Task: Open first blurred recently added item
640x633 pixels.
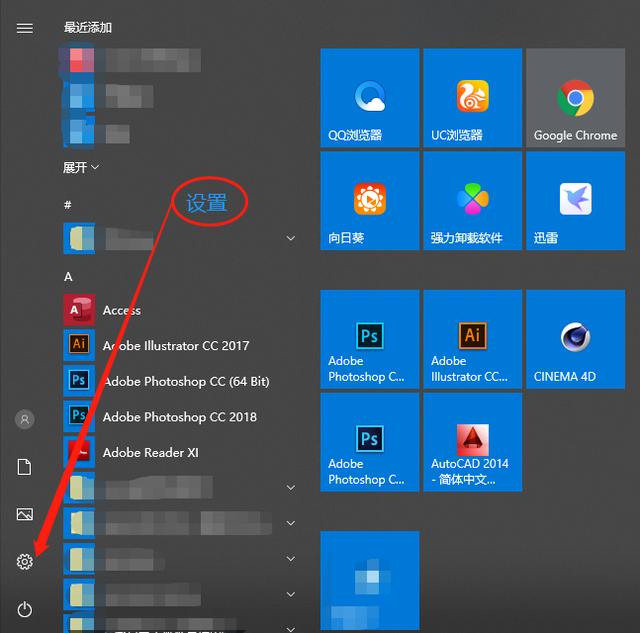Action: coord(132,60)
